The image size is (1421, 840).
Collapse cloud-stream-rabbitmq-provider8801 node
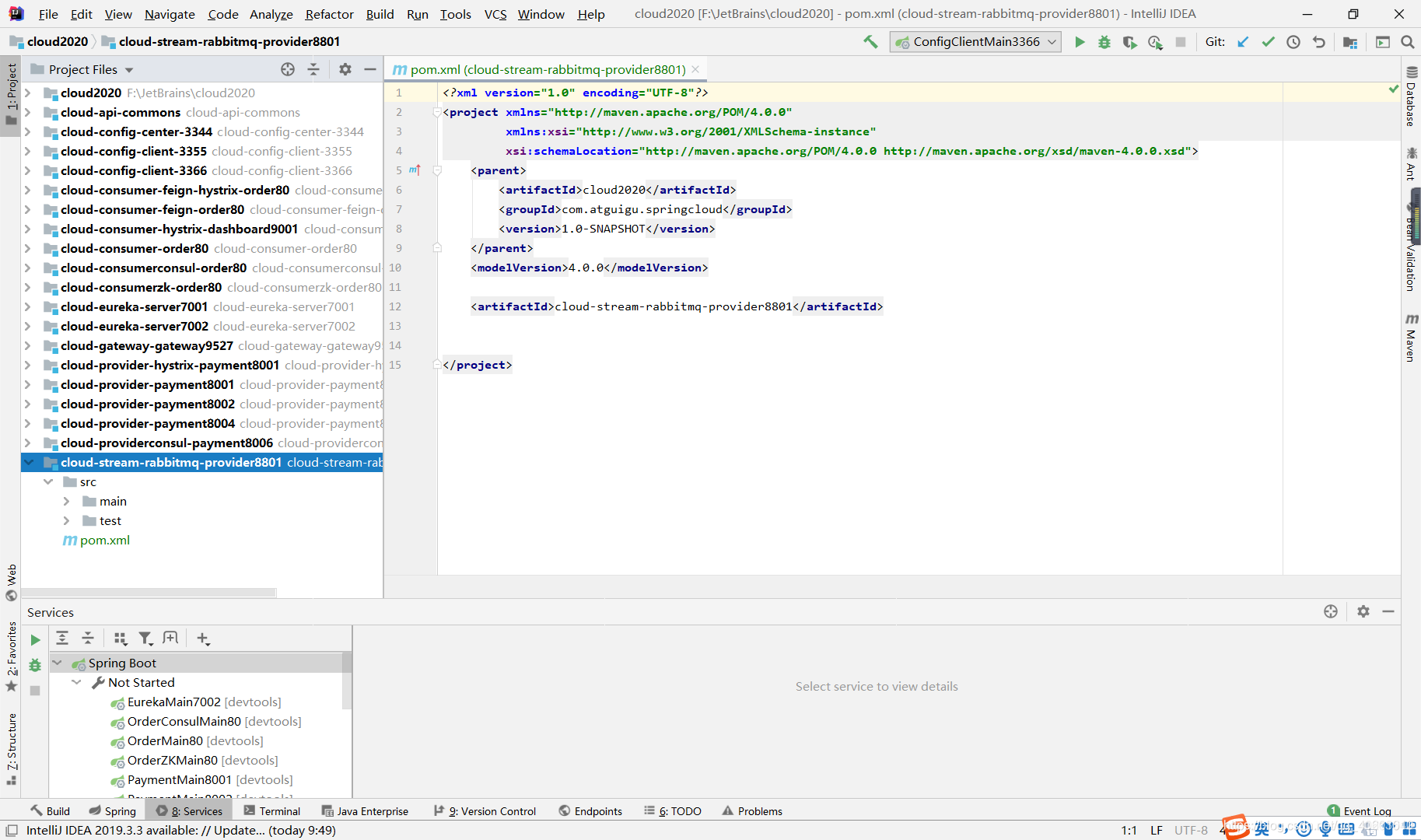pos(29,462)
